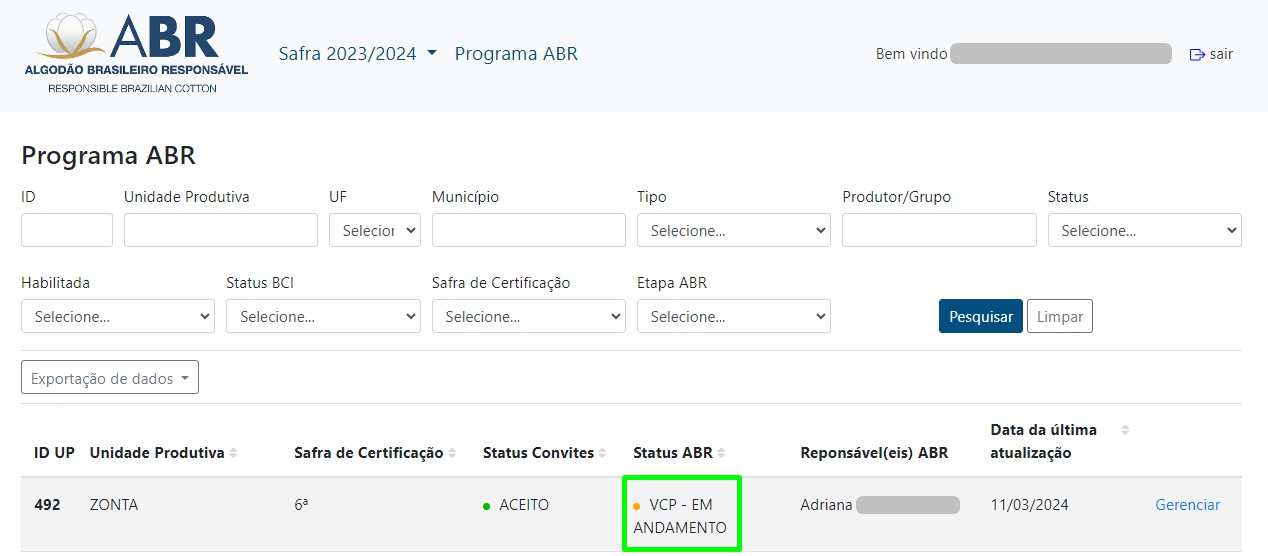1268x556 pixels.
Task: Sort by Unidade Produtiva column arrows
Action: pos(233,453)
